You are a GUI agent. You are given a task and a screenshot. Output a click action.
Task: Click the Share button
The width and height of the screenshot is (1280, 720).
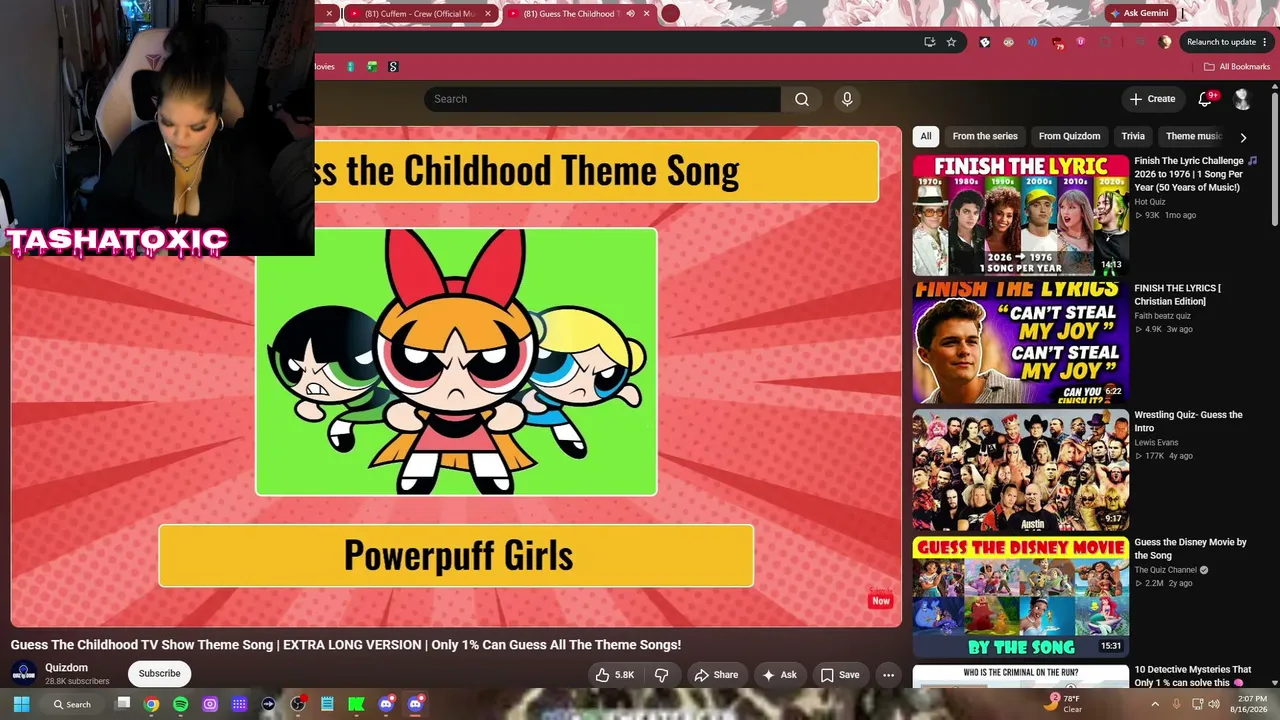pyautogui.click(x=716, y=675)
